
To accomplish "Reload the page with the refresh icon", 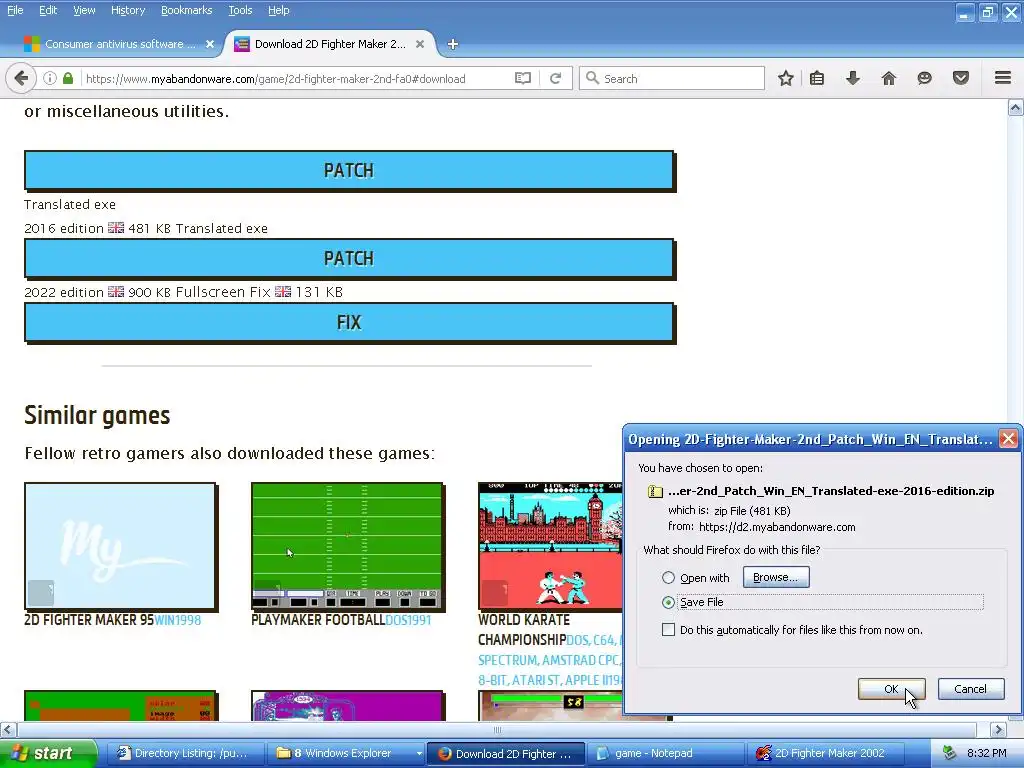I will 556,78.
